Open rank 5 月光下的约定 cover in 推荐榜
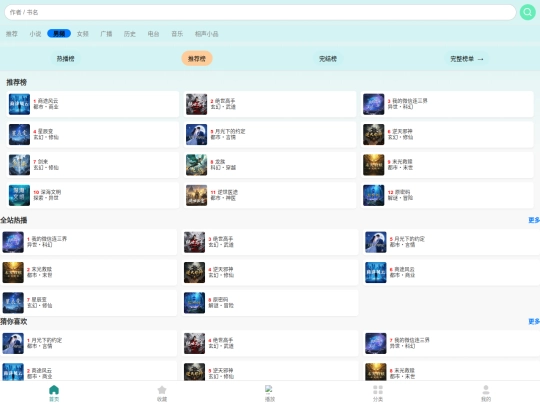This screenshot has height=405, width=540. 196,134
